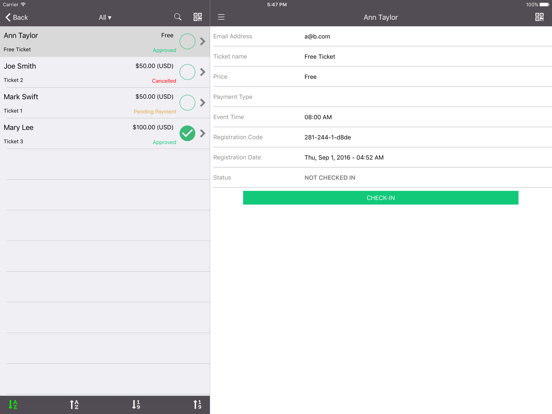The width and height of the screenshot is (552, 414).
Task: Expand Joe Smith row chevron
Action: point(202,72)
